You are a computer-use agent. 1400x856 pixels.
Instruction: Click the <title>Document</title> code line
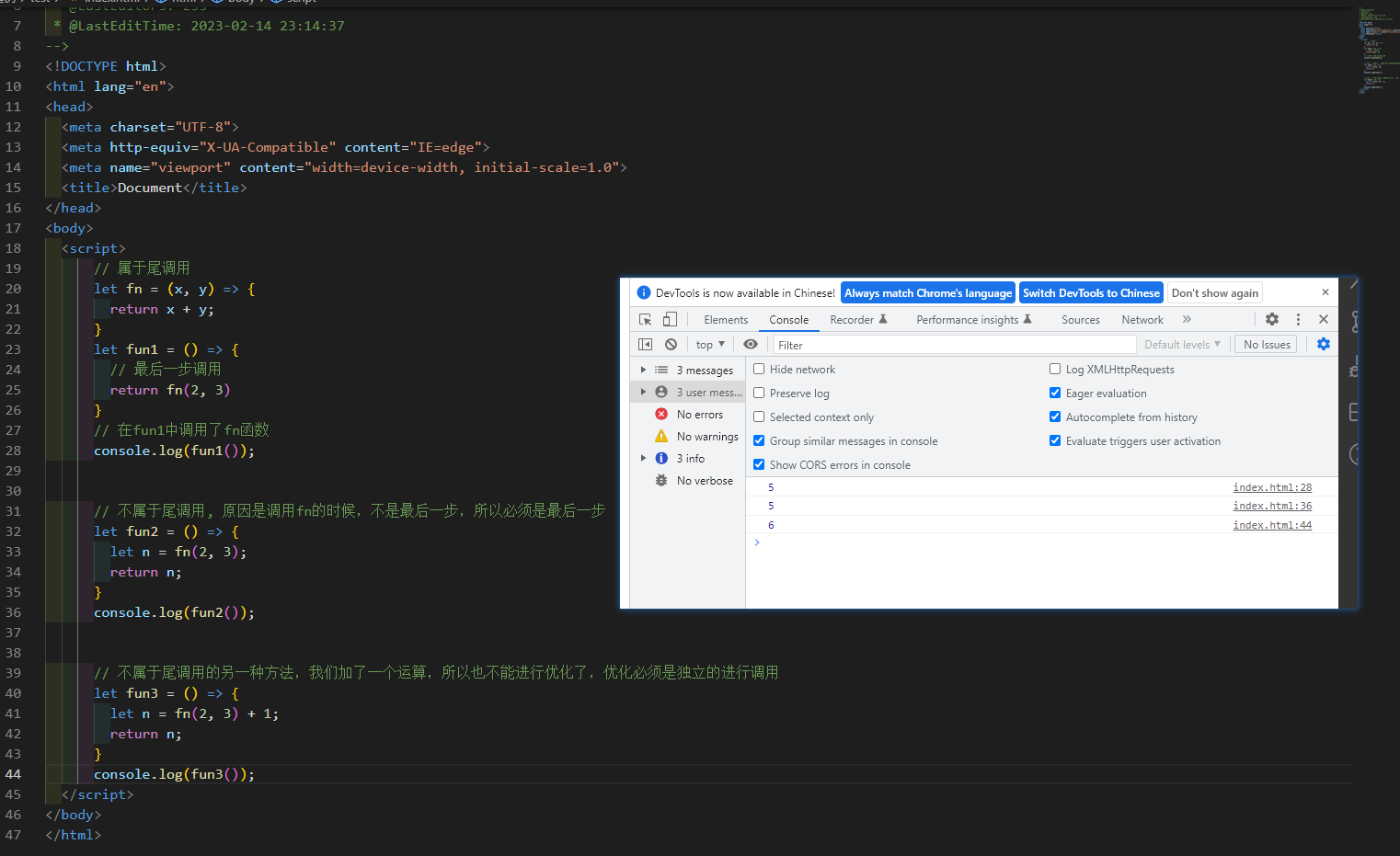pyautogui.click(x=155, y=188)
